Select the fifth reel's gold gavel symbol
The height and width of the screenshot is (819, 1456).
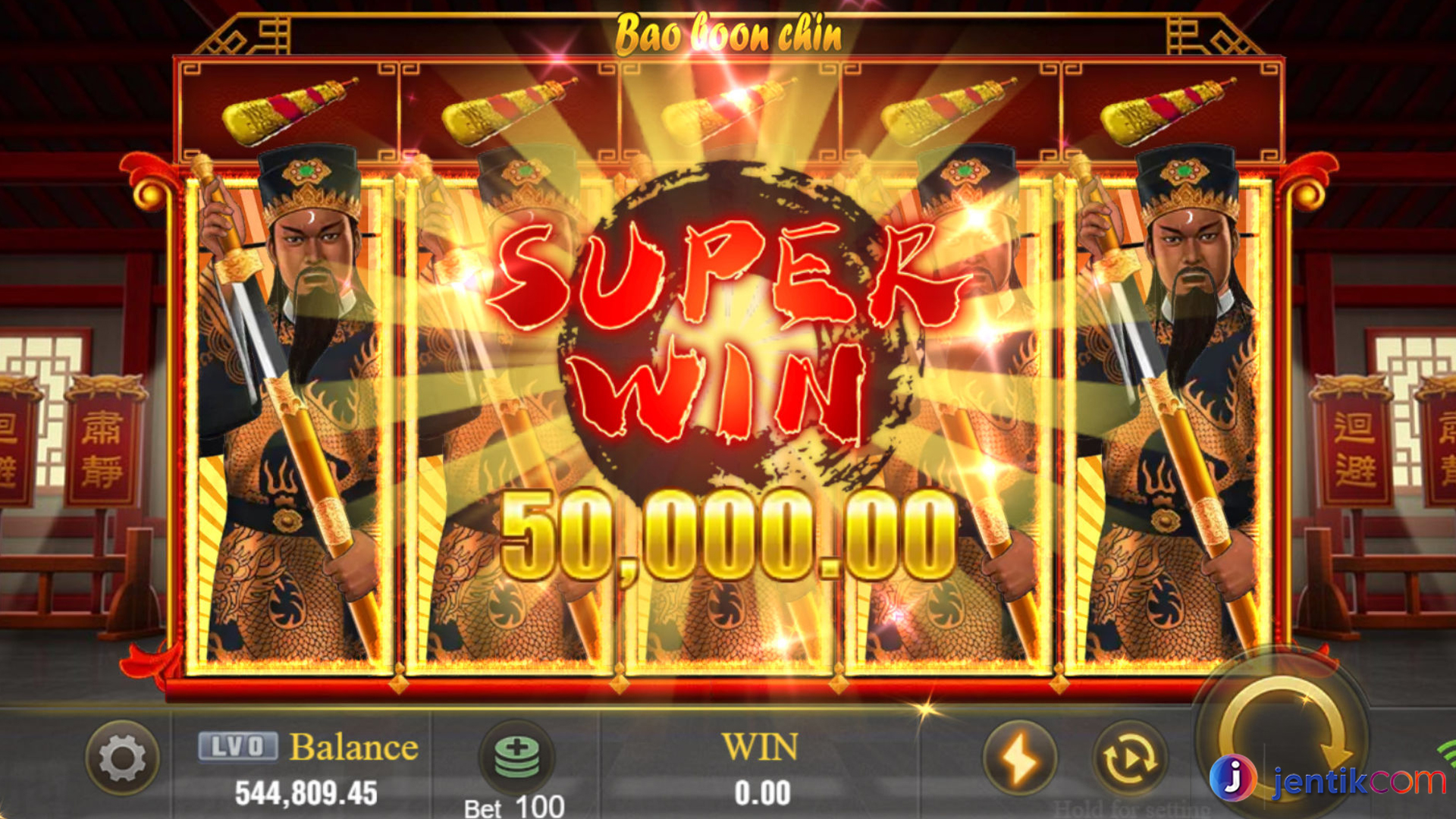pos(1169,111)
